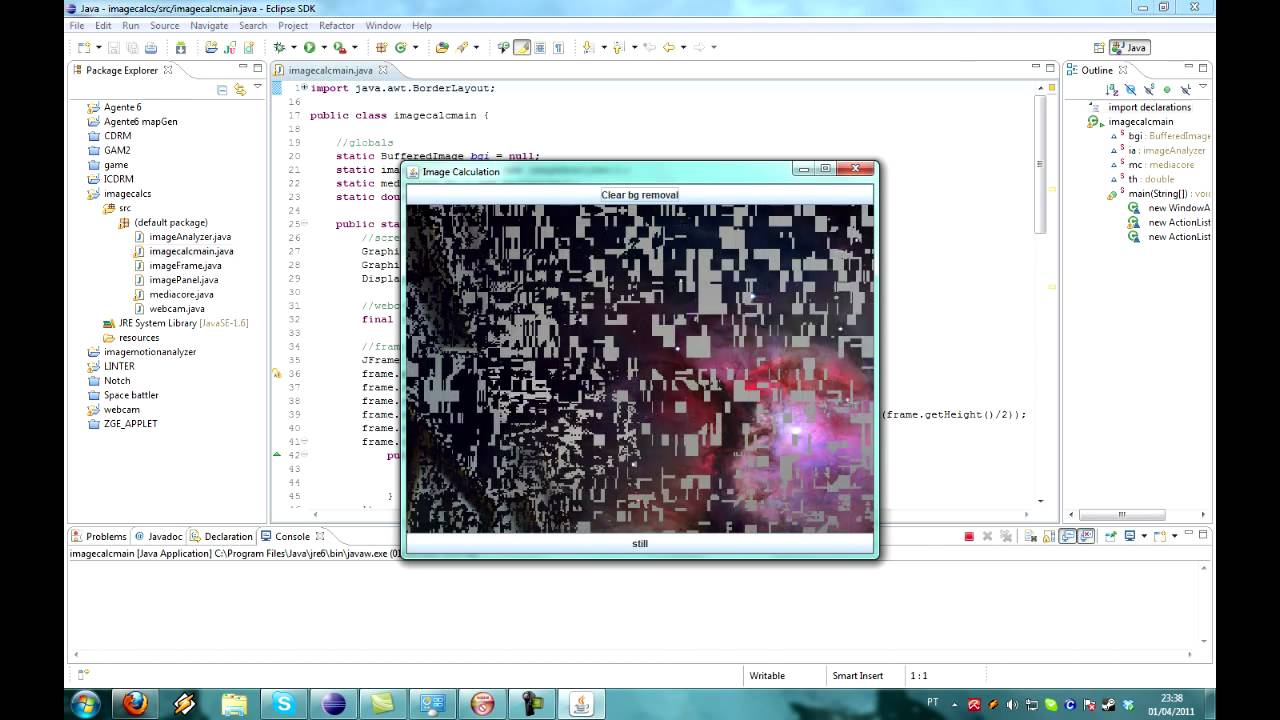
Task: Click the red Terminate button in Console
Action: pyautogui.click(x=969, y=537)
